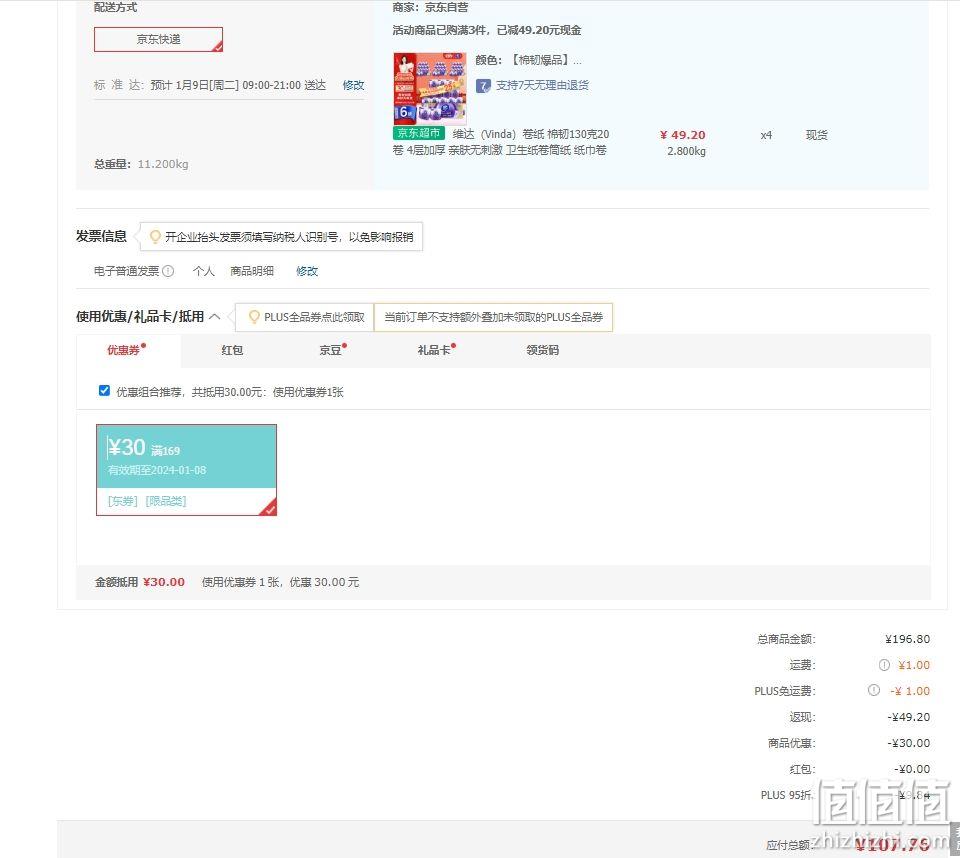Open the 支持7天无理由退货 link

click(542, 85)
